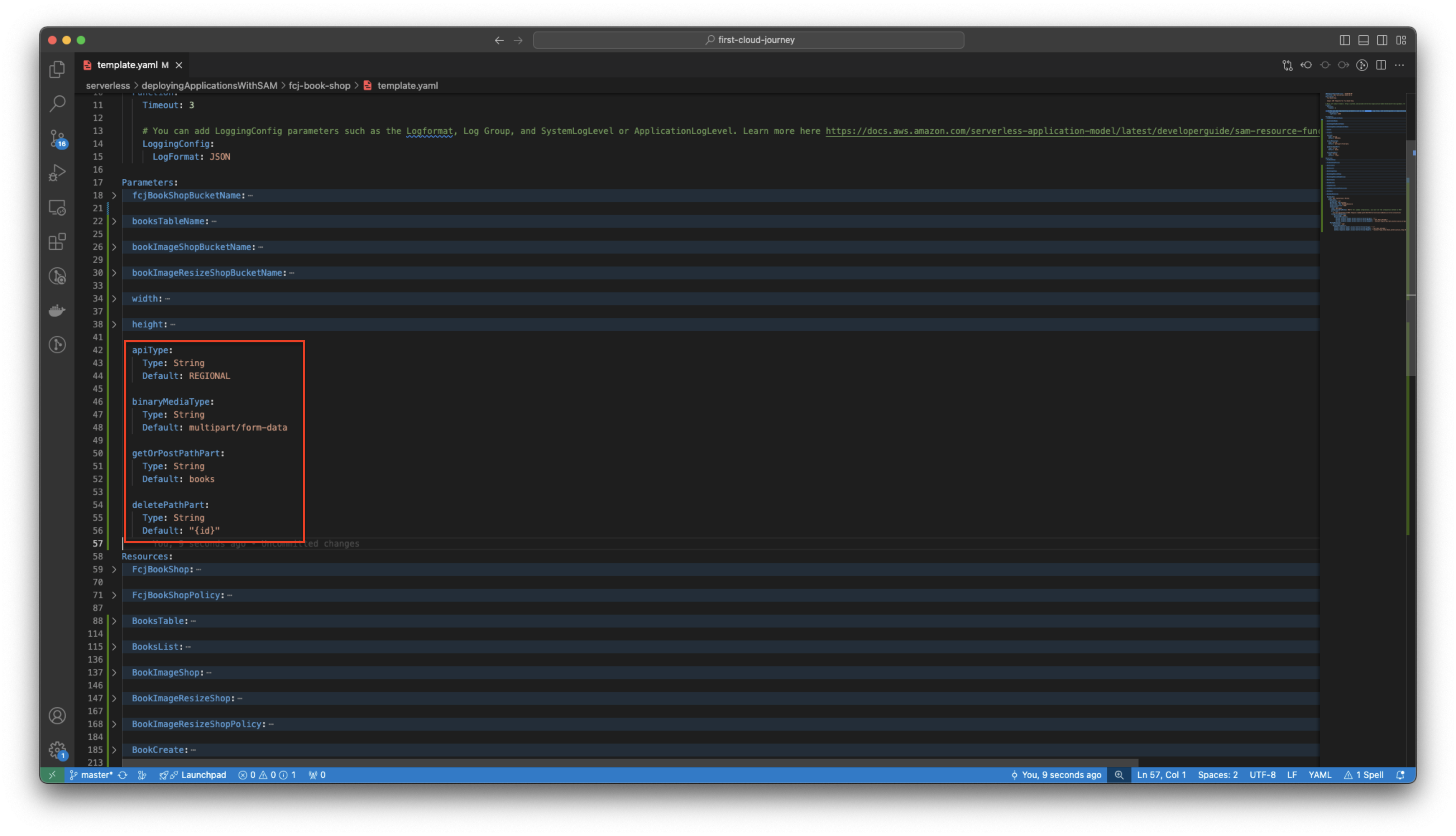Click serverless in the breadcrumb

108,86
